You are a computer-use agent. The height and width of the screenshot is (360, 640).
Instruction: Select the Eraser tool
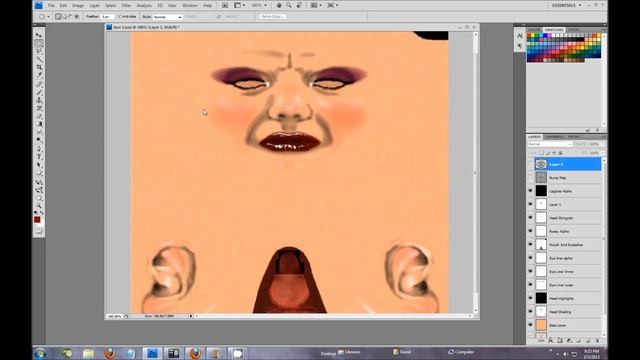click(39, 116)
